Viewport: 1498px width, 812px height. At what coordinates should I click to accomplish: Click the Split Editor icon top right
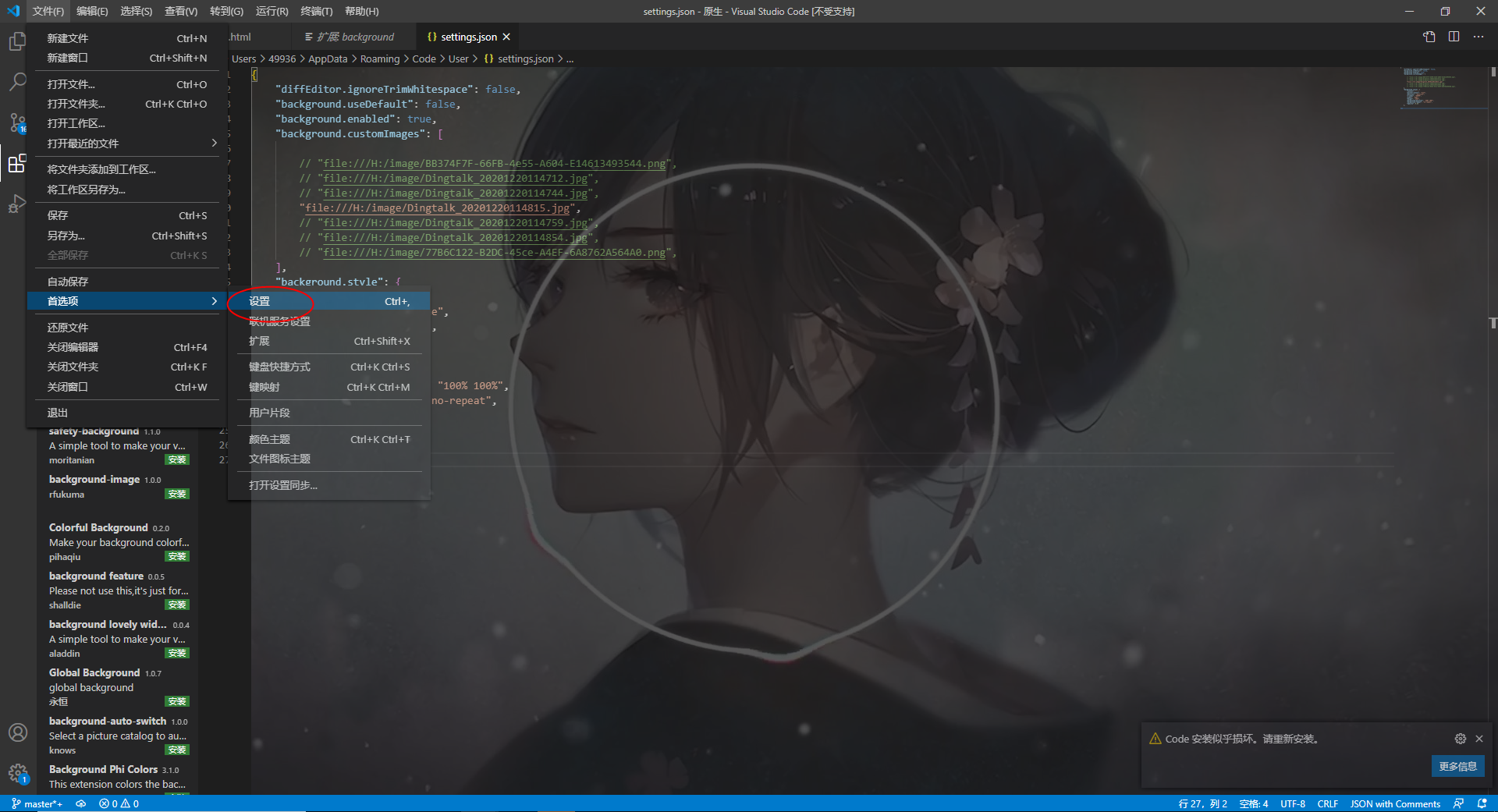[1454, 37]
